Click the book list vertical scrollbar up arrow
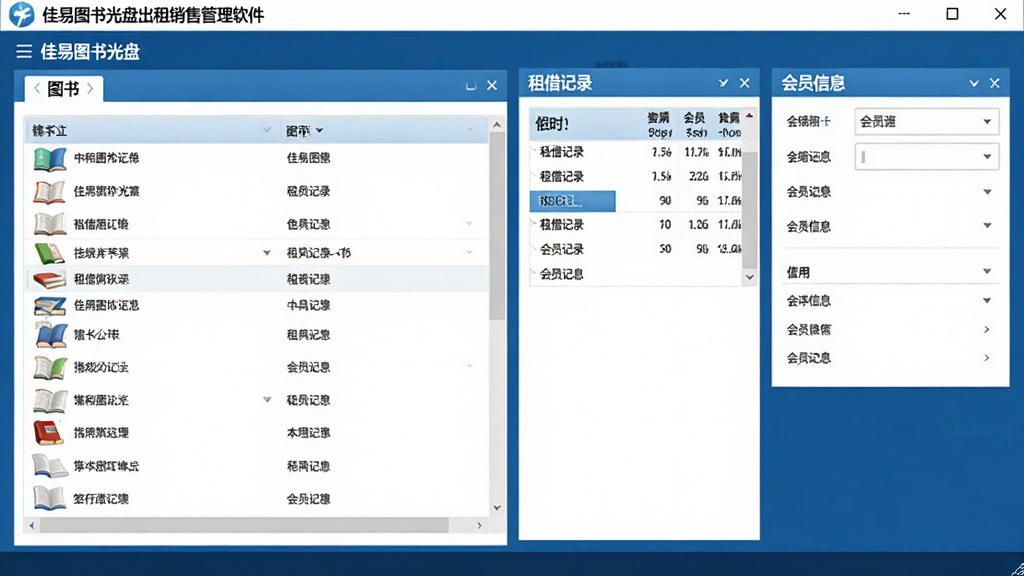Screen dimensions: 1024x576 pos(497,124)
